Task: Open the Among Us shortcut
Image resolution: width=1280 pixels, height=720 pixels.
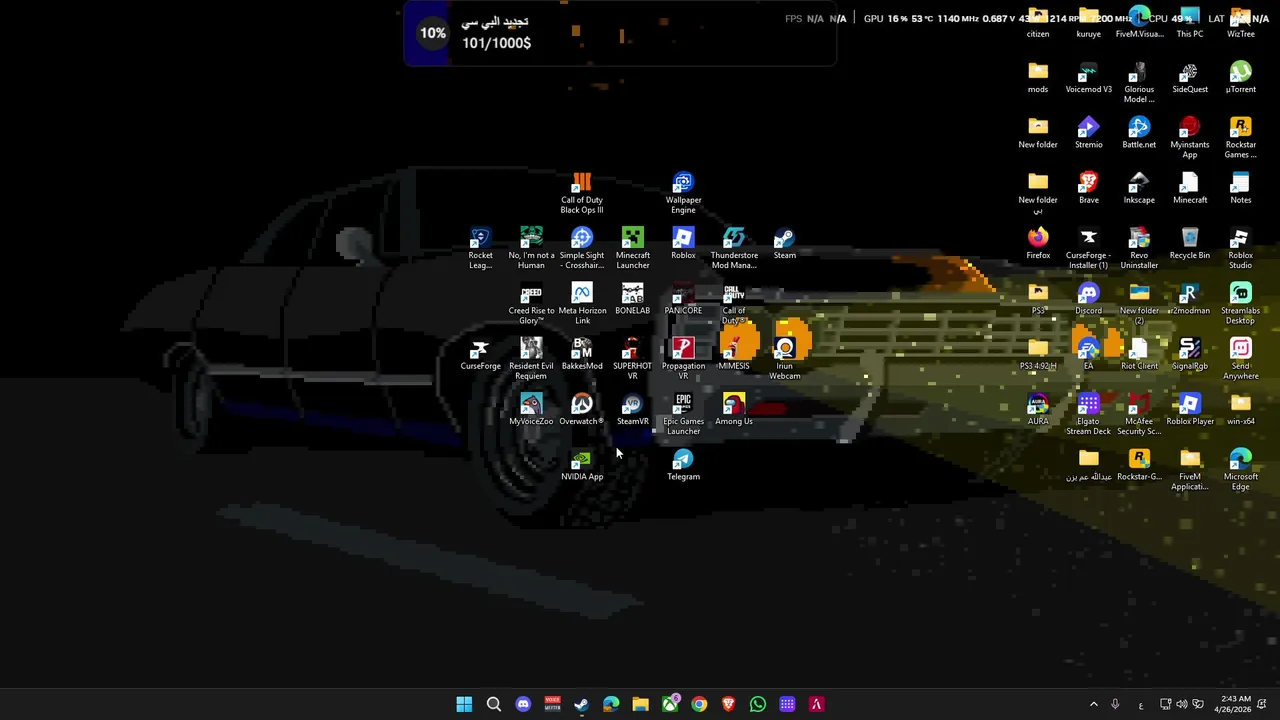Action: [x=734, y=409]
